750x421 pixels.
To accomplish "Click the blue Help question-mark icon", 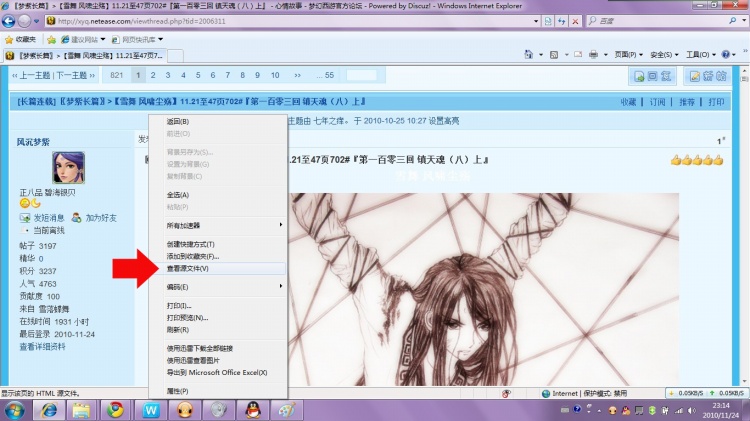I will pyautogui.click(x=726, y=55).
